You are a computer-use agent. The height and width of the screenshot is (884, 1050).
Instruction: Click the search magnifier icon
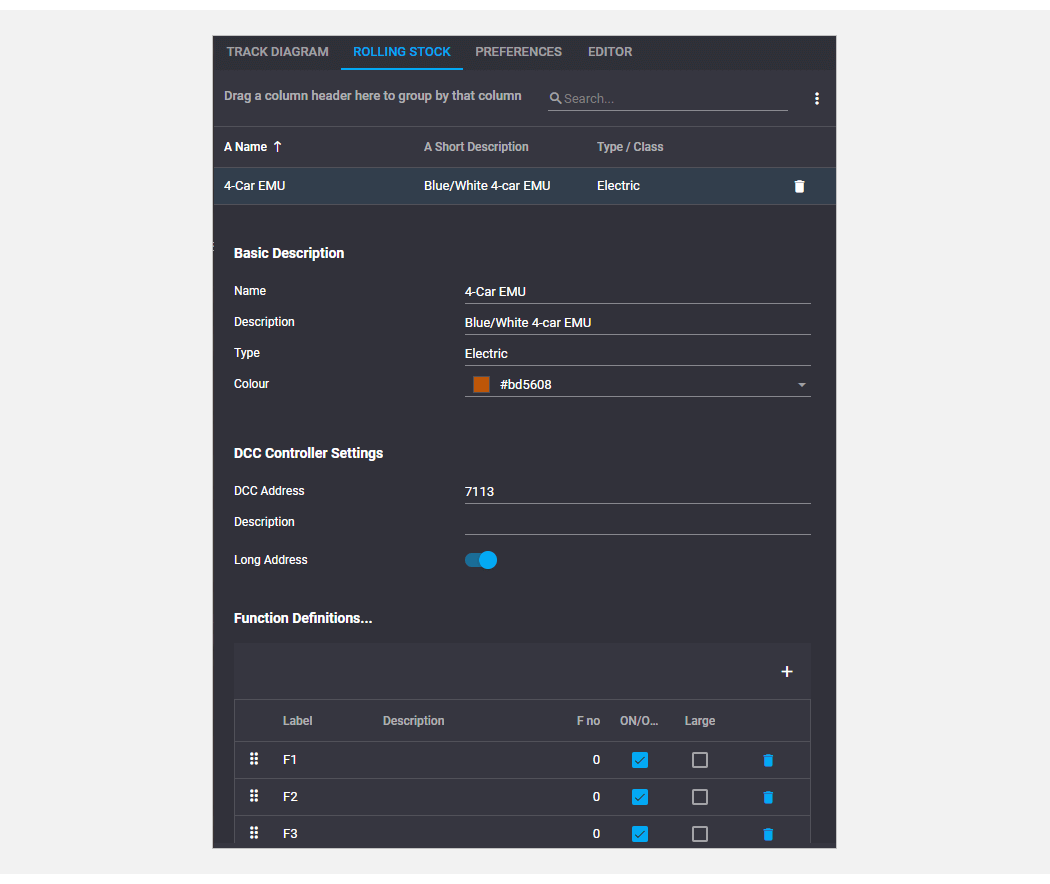[555, 99]
